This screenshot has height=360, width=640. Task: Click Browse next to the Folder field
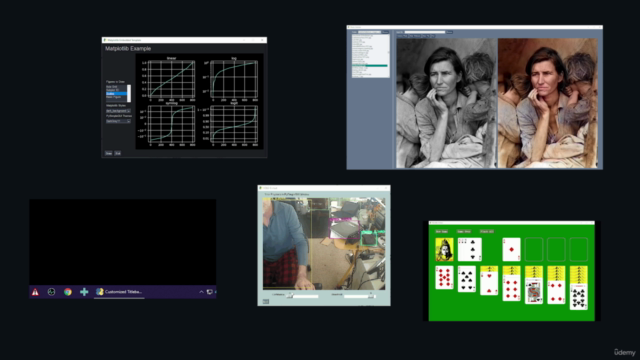coord(385,32)
